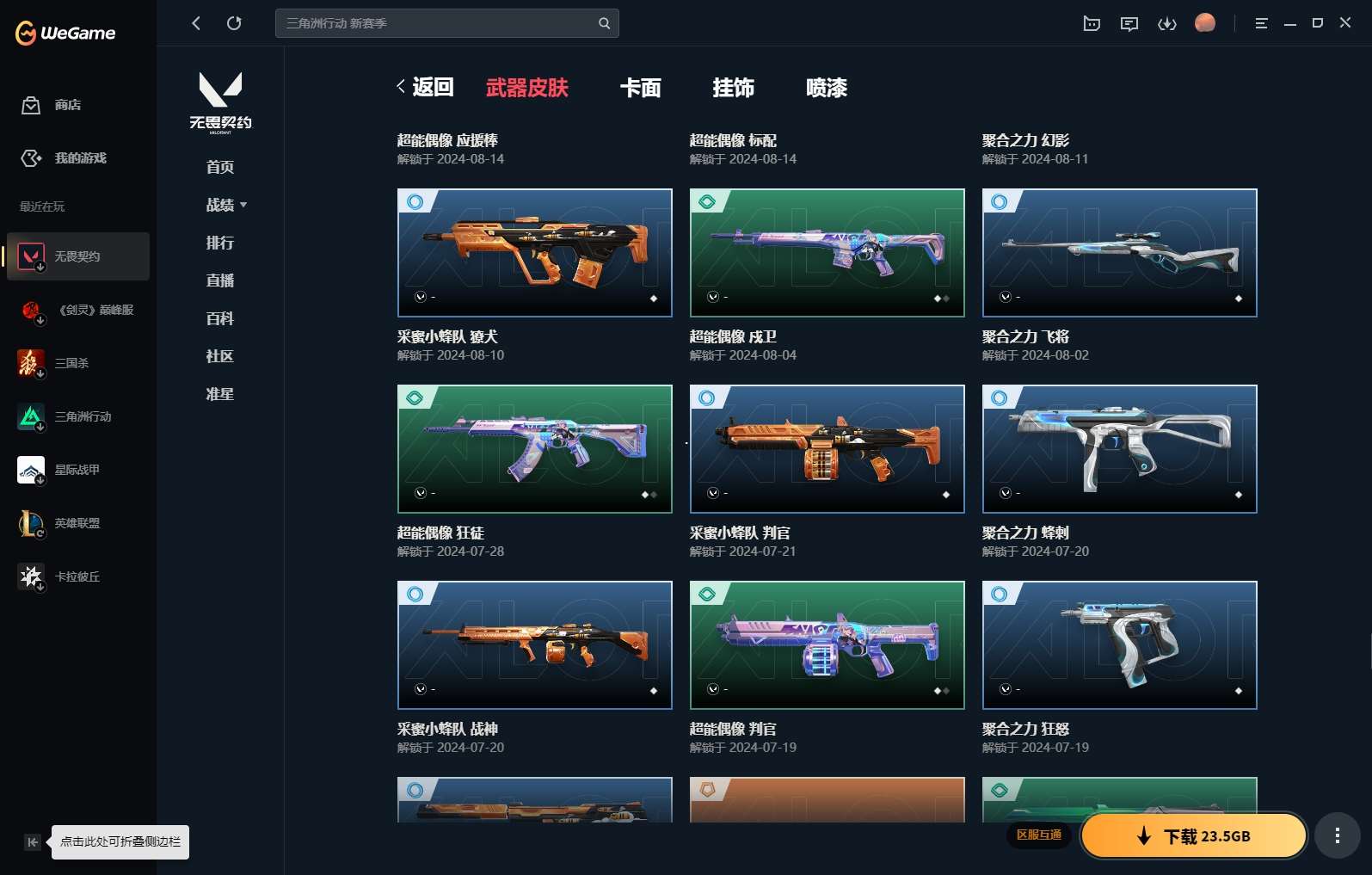The image size is (1372, 875).
Task: Open the three-dot more options button
Action: coord(1337,835)
